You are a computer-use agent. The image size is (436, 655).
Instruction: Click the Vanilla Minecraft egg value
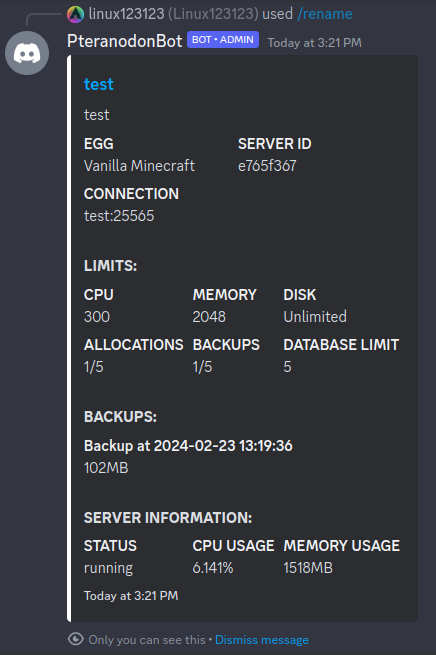(139, 166)
